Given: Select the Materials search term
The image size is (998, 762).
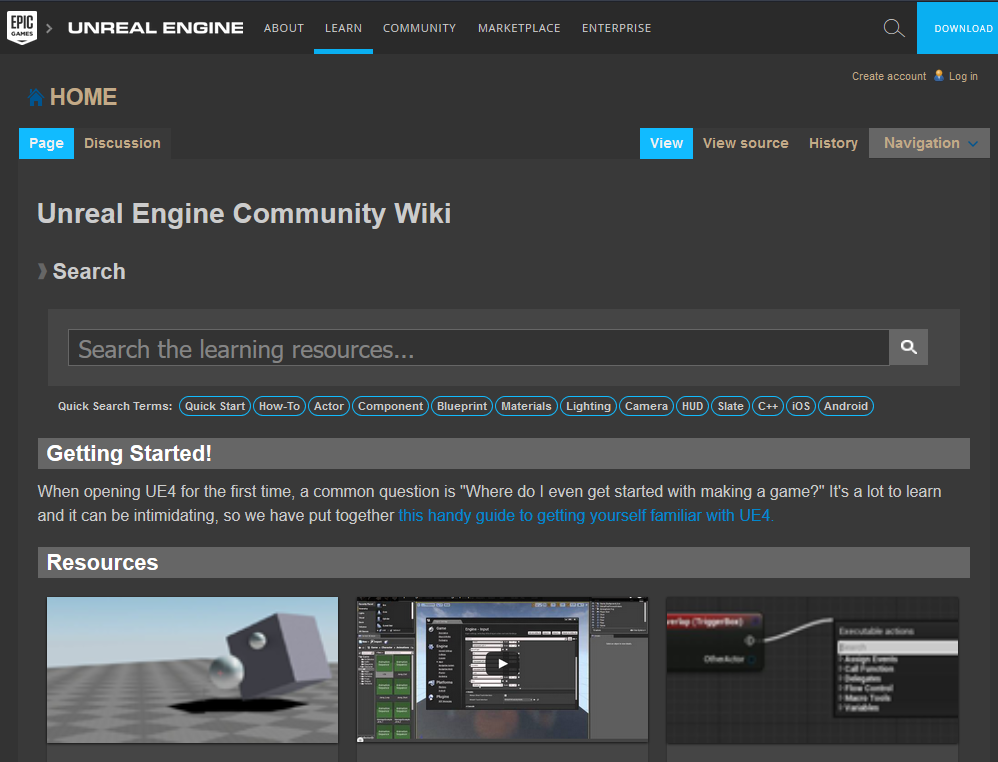Looking at the screenshot, I should click(x=526, y=406).
